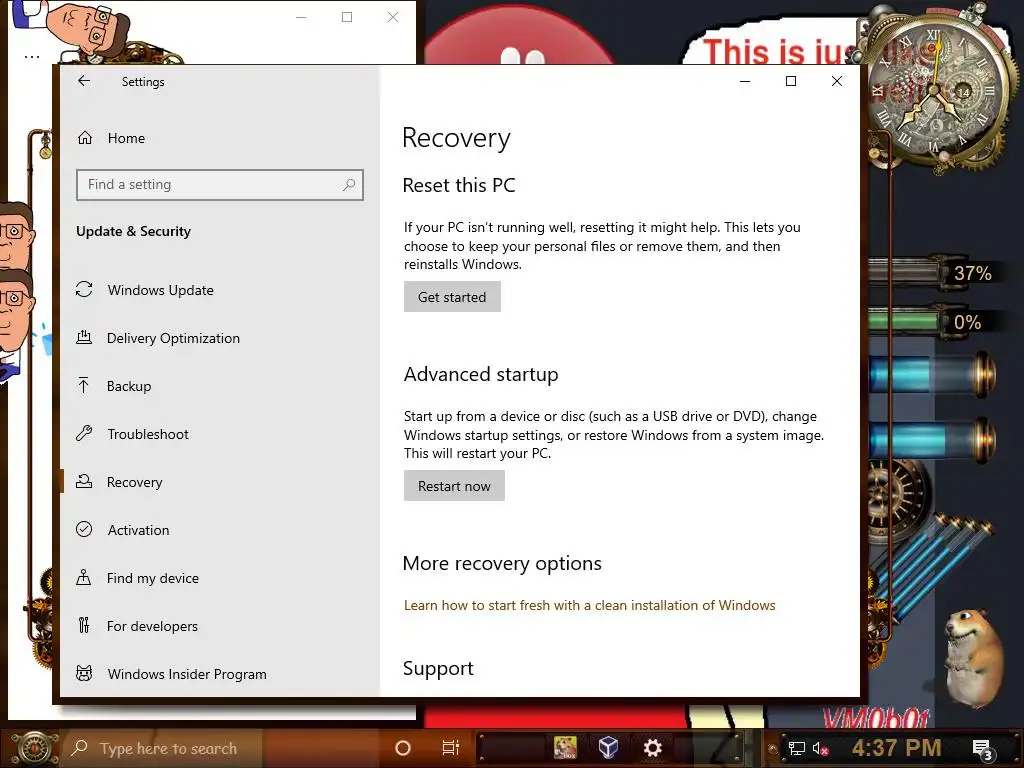Screen dimensions: 1024x768
Task: Click the 0% green meter gadget
Action: coord(931,322)
